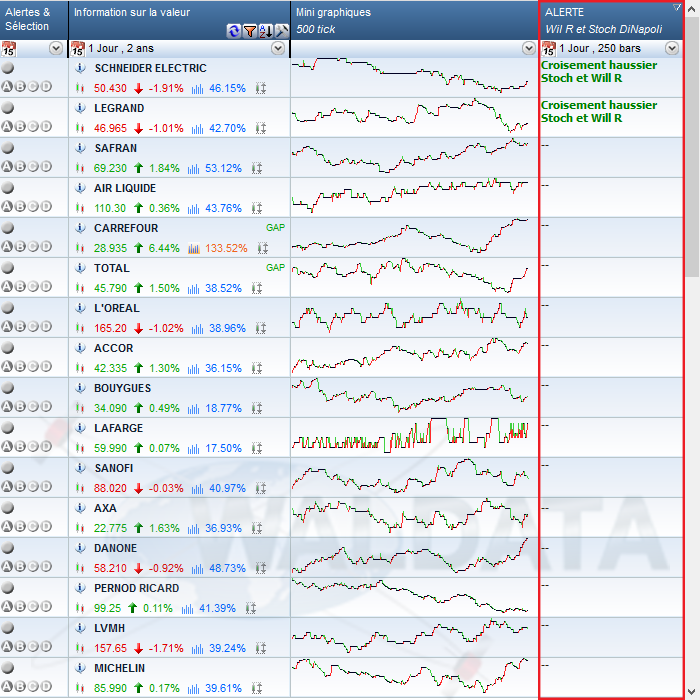Open LEGRAND bullish crossover alert text
Screen dimensions: 700x700
(599, 112)
